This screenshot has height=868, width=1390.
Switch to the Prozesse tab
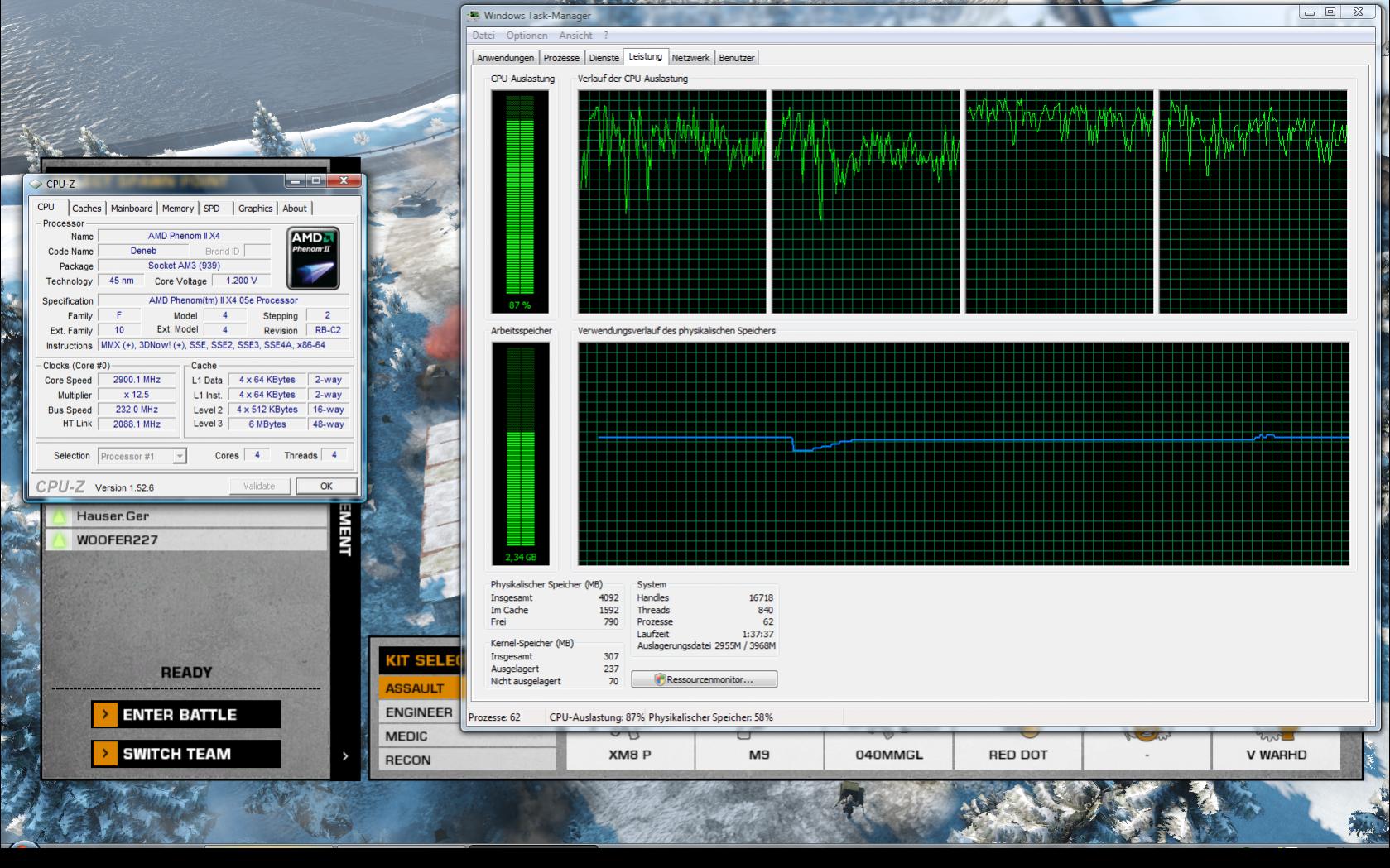[561, 58]
